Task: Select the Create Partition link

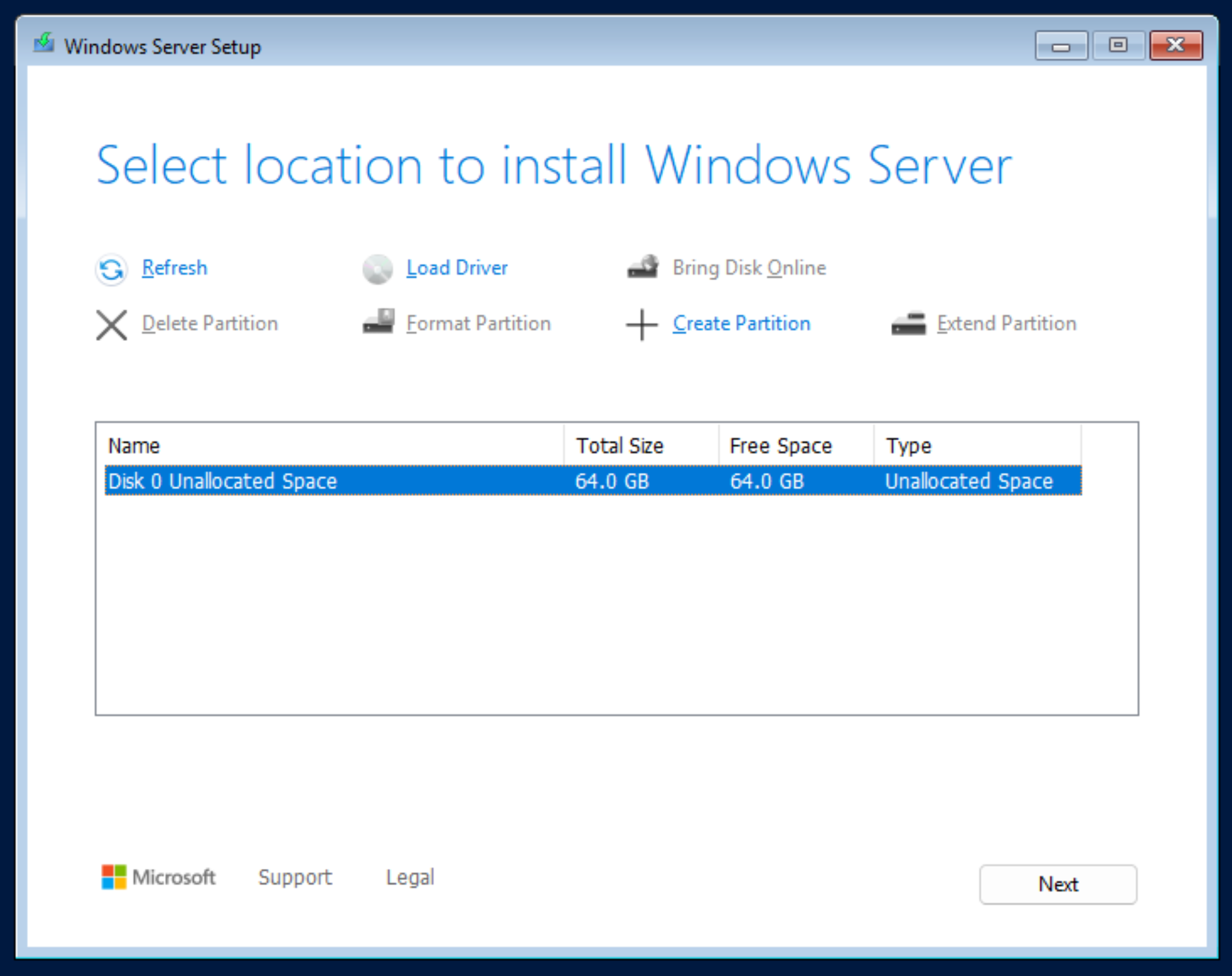Action: pos(741,324)
